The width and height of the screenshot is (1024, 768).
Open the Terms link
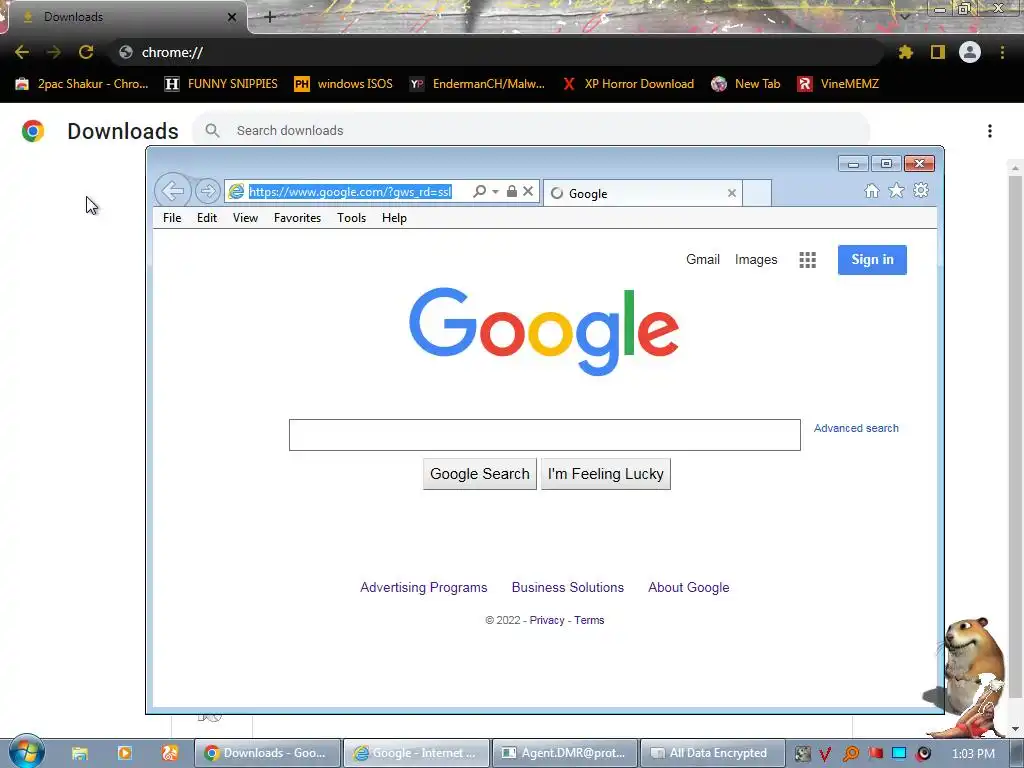click(x=589, y=620)
